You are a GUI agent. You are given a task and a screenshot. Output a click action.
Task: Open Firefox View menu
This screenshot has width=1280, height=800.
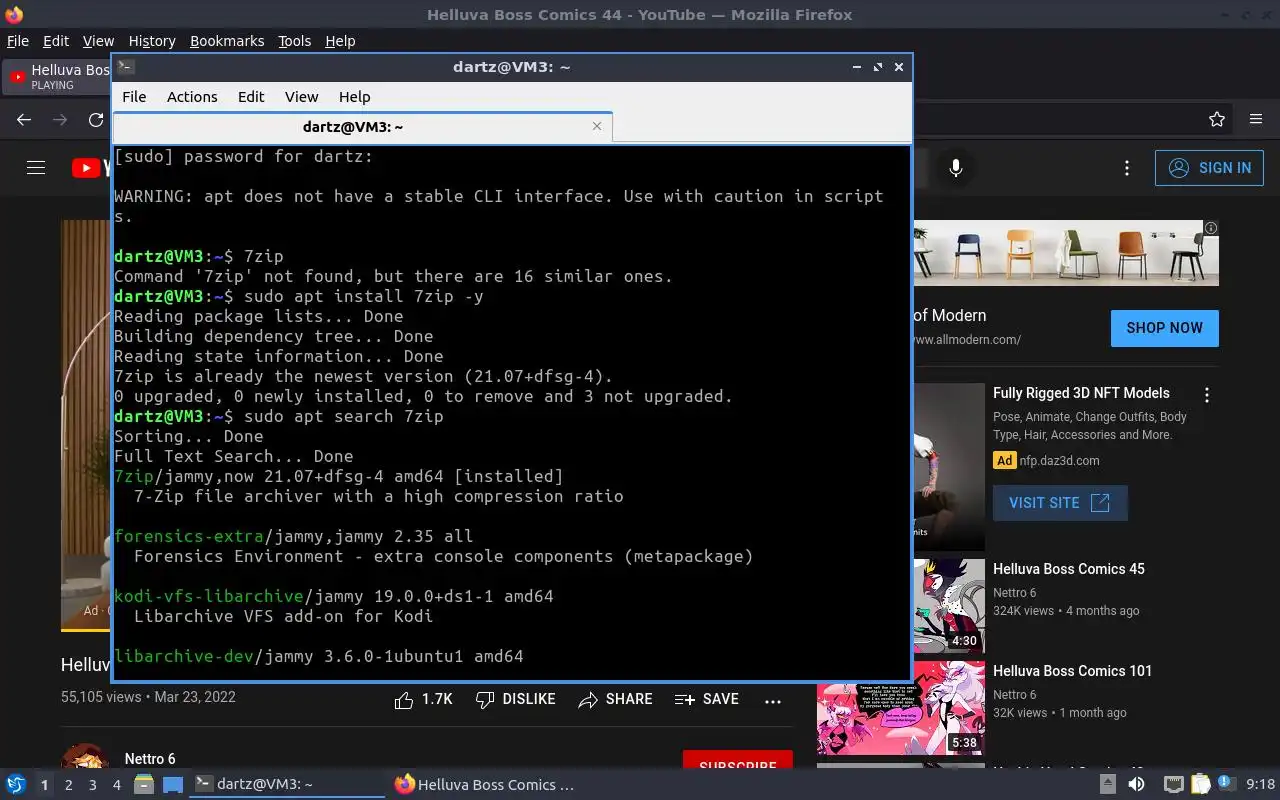pyautogui.click(x=98, y=41)
